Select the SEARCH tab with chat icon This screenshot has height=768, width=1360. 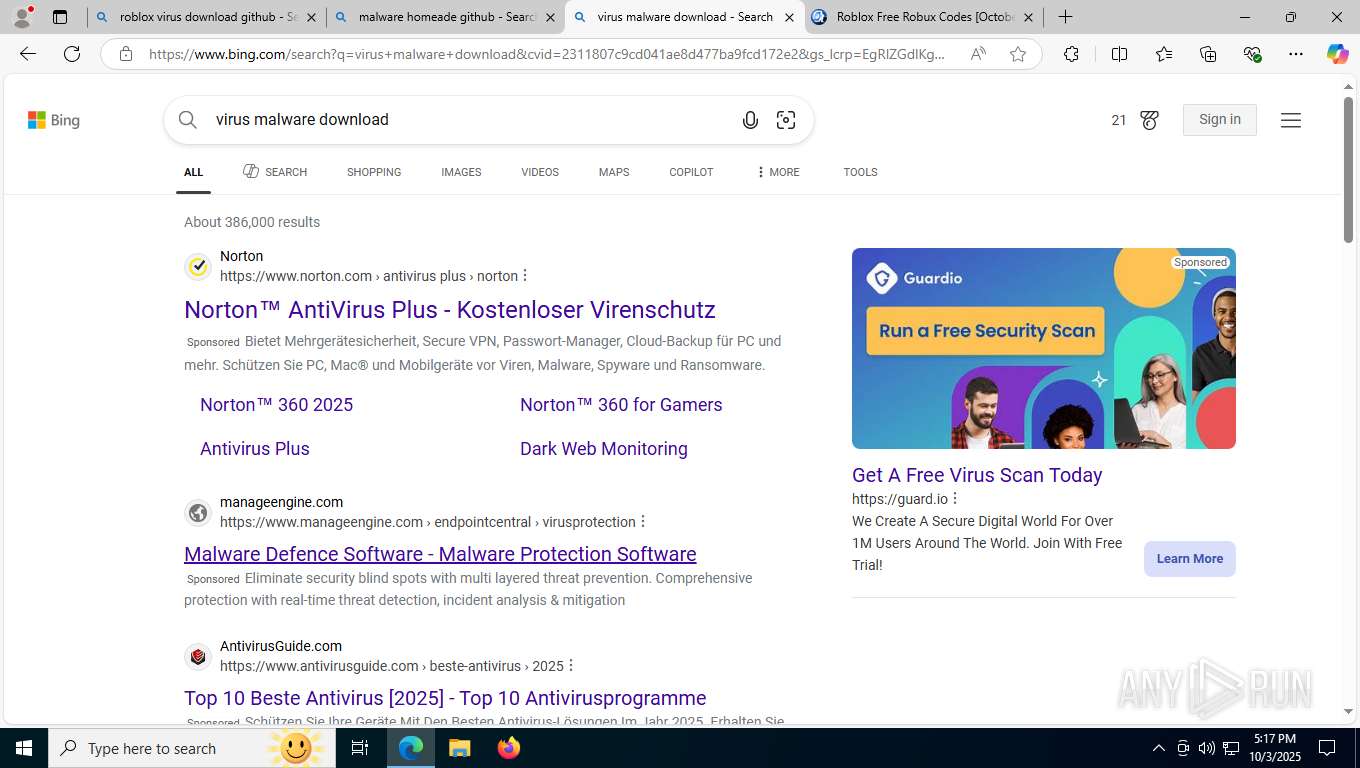point(275,172)
